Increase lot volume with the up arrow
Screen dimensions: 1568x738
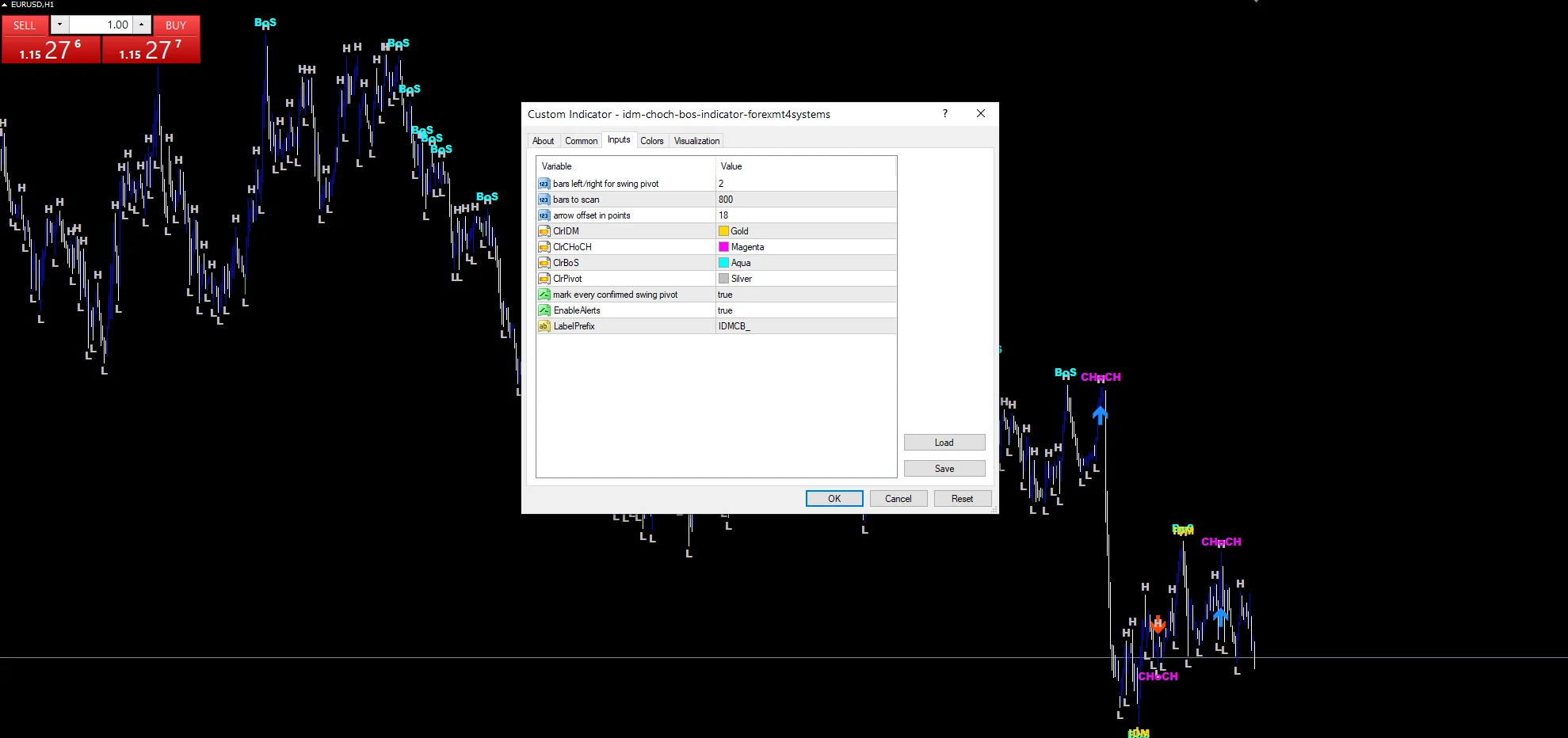(142, 25)
